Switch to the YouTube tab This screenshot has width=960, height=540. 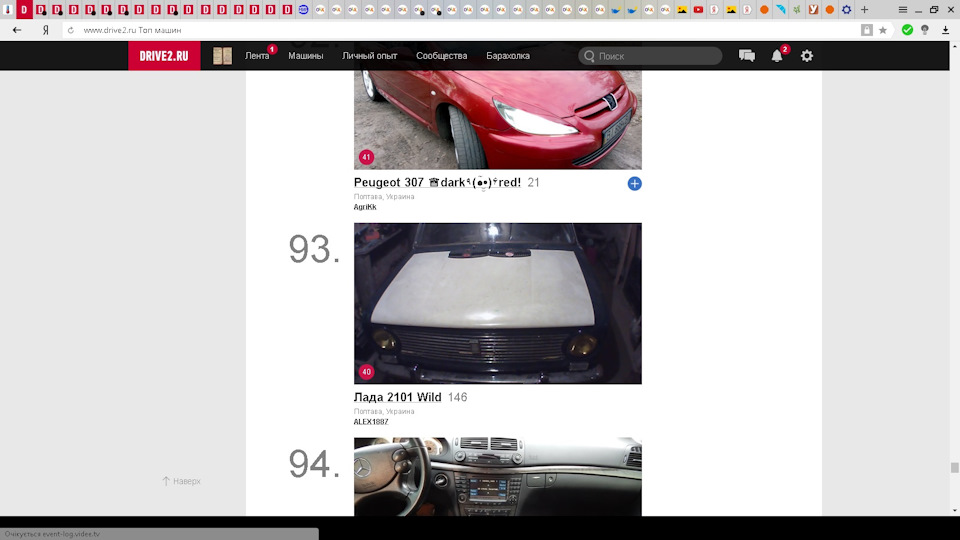coord(699,10)
